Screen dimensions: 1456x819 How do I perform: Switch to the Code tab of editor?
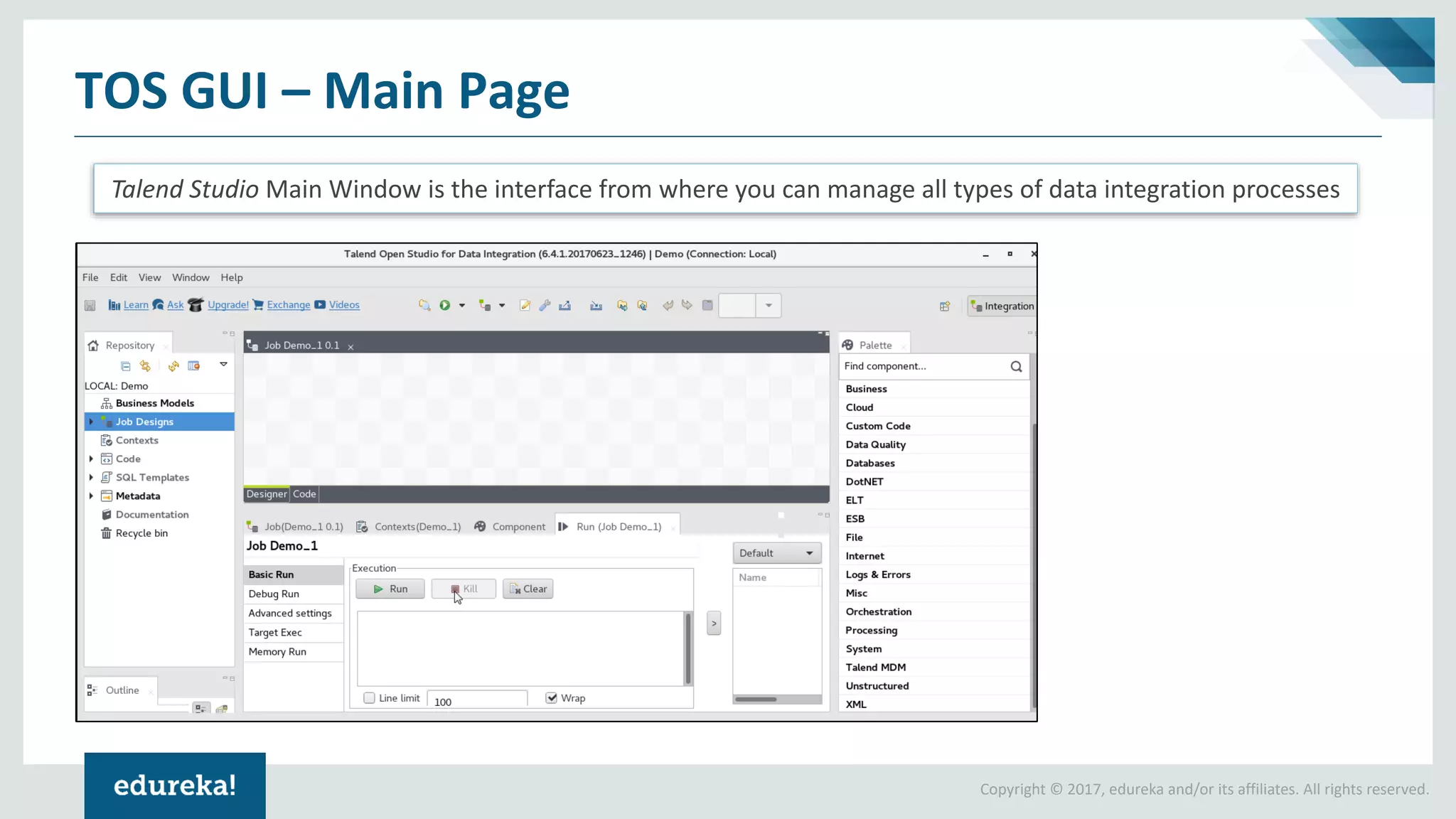304,494
